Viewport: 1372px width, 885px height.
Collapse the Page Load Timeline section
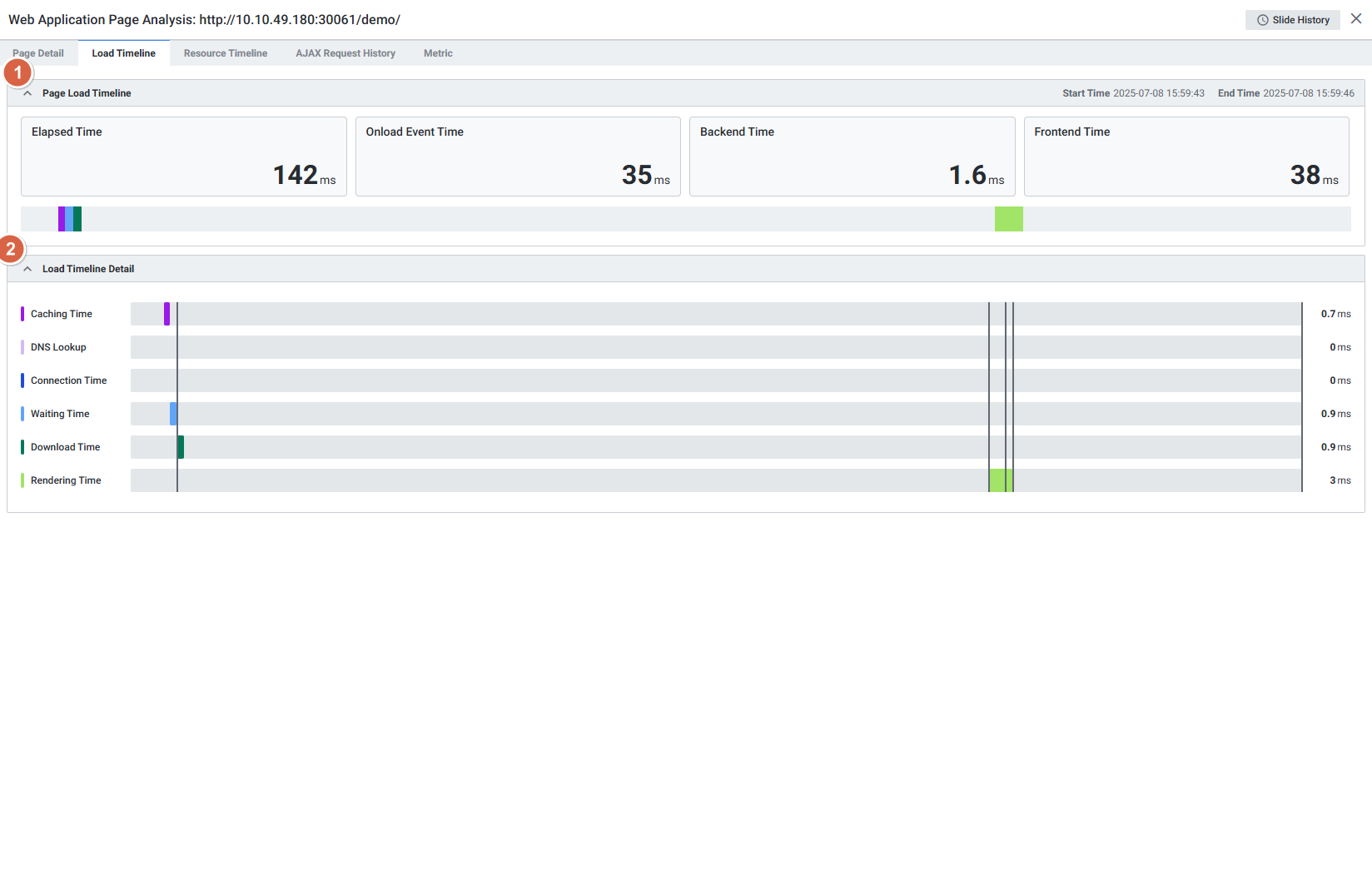(27, 93)
